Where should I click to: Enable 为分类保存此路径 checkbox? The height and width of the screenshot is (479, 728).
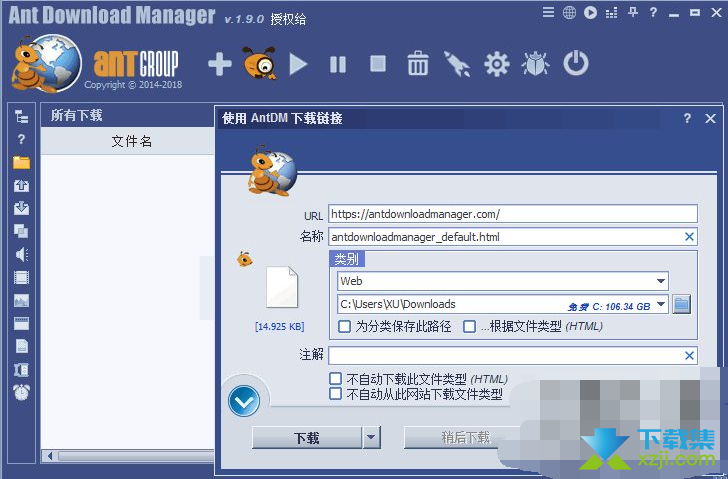[x=344, y=327]
